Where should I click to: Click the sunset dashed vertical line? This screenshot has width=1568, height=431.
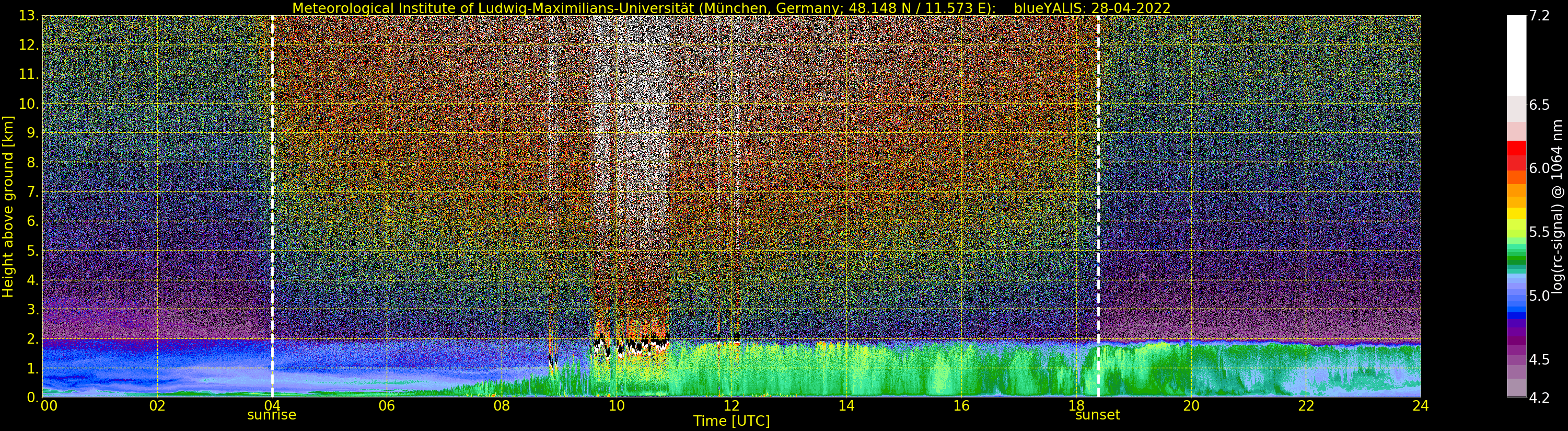(x=1099, y=206)
